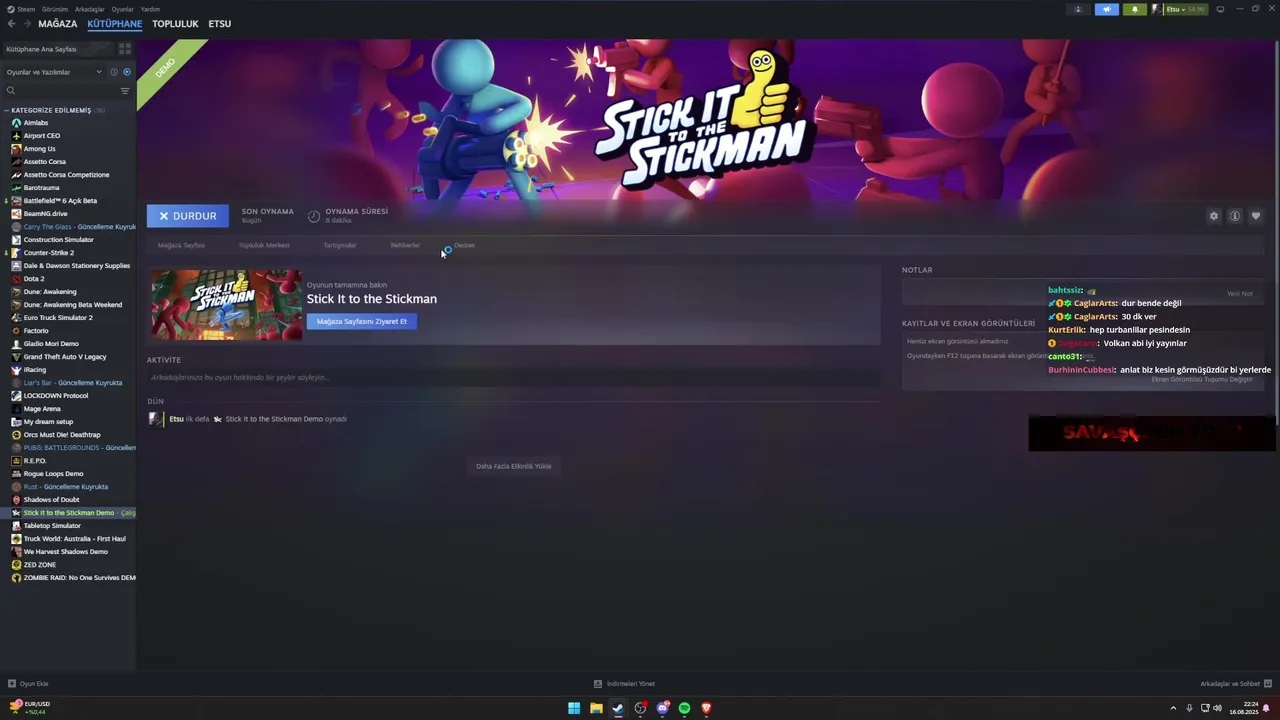Screen dimensions: 1280x720
Task: Switch to Big Picture mode icon
Action: pyautogui.click(x=1220, y=9)
